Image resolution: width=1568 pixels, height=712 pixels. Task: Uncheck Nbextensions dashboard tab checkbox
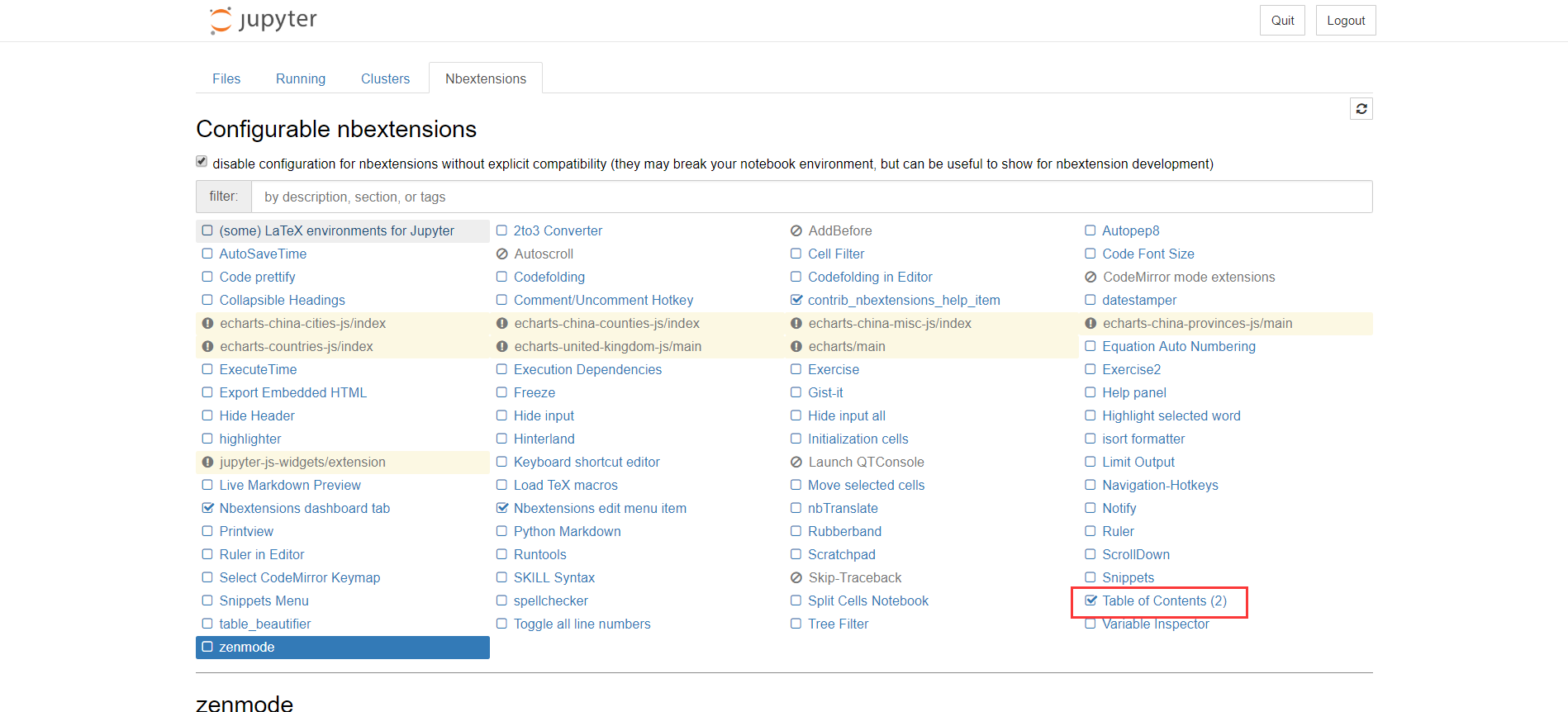click(208, 509)
